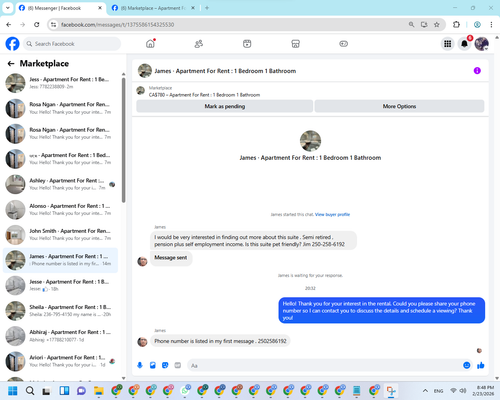Open the View buyer profile link

click(x=332, y=214)
